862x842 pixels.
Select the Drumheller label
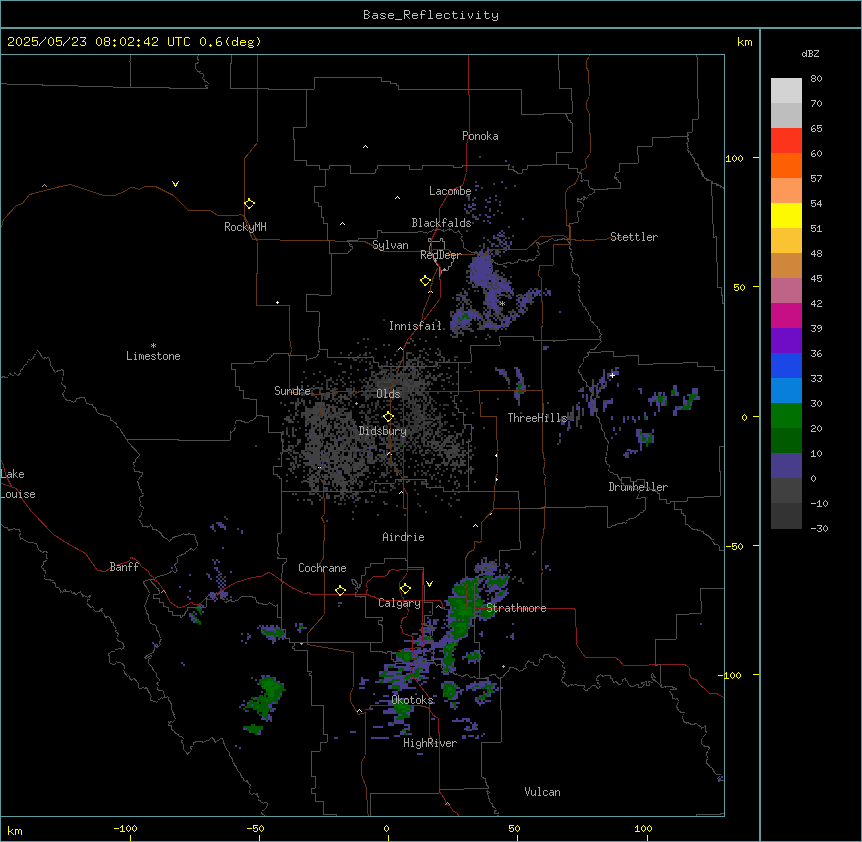coord(638,487)
